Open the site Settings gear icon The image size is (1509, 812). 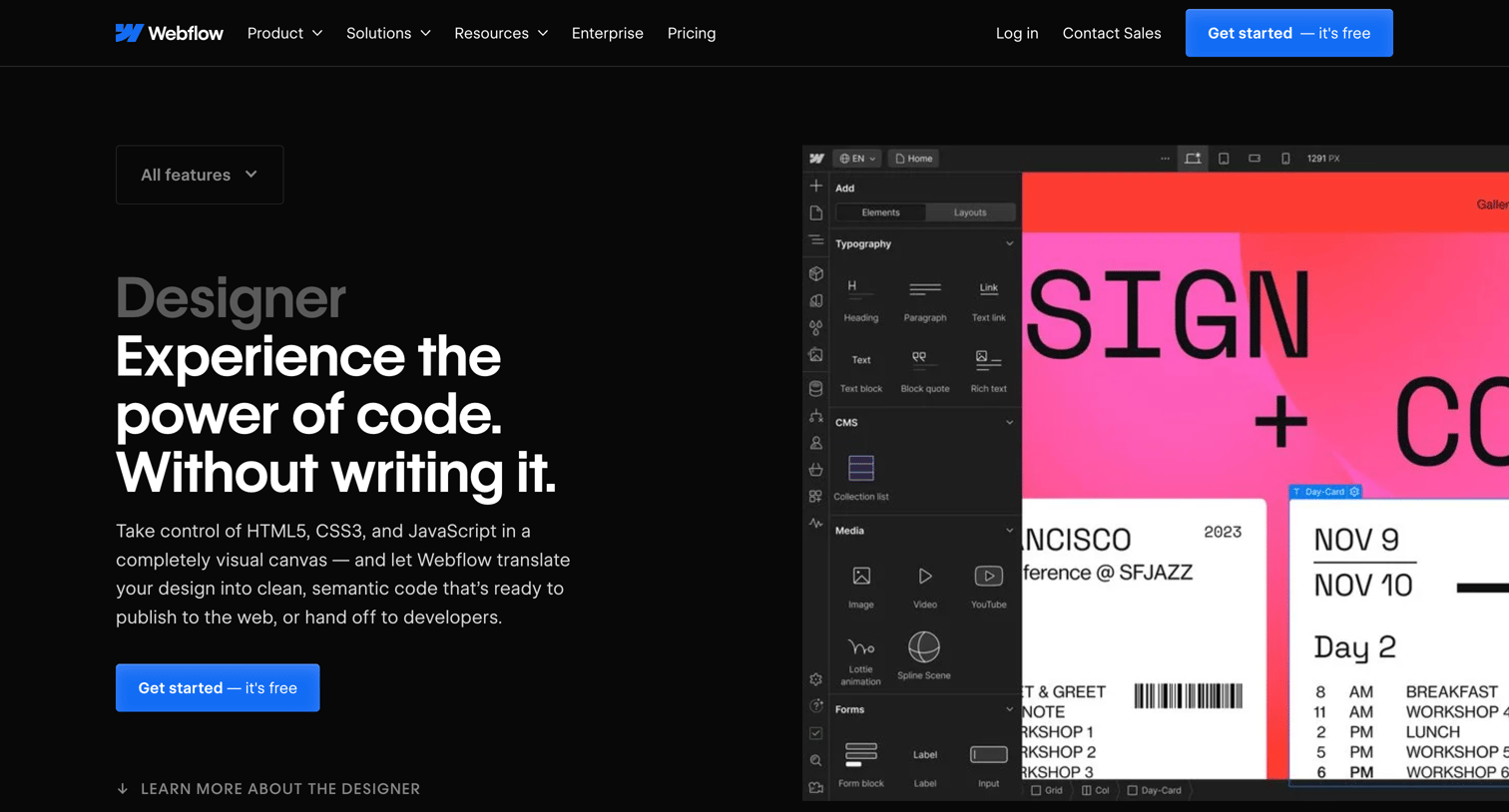tap(815, 679)
